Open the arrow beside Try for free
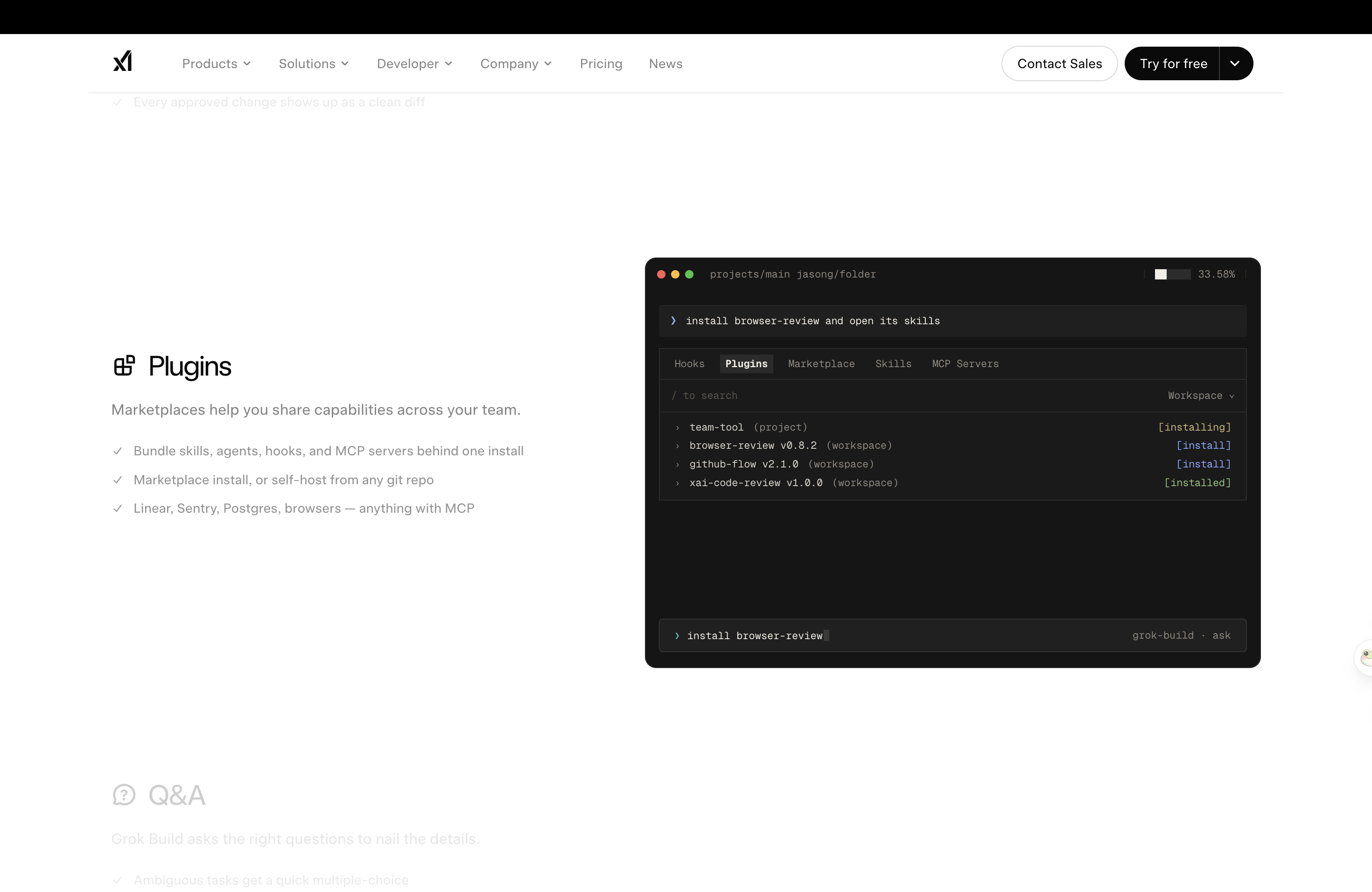This screenshot has width=1372, height=892. coord(1235,63)
